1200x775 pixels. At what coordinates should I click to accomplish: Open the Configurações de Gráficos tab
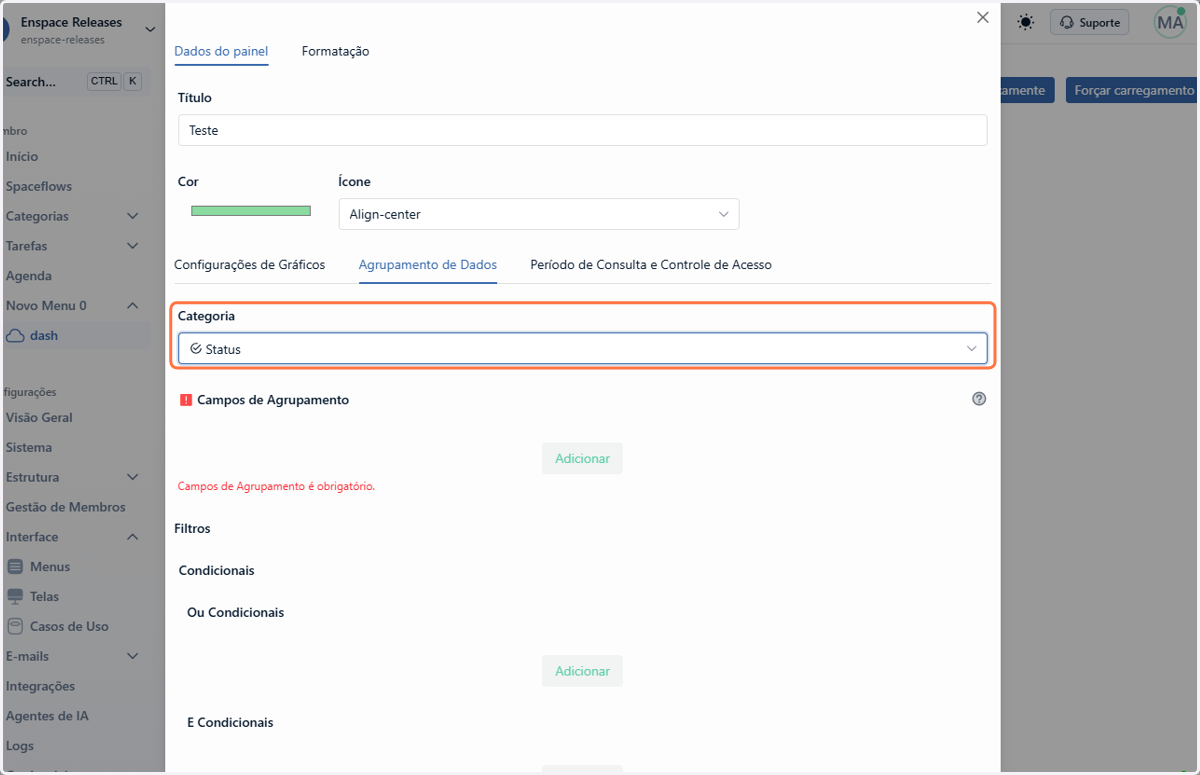click(x=250, y=265)
